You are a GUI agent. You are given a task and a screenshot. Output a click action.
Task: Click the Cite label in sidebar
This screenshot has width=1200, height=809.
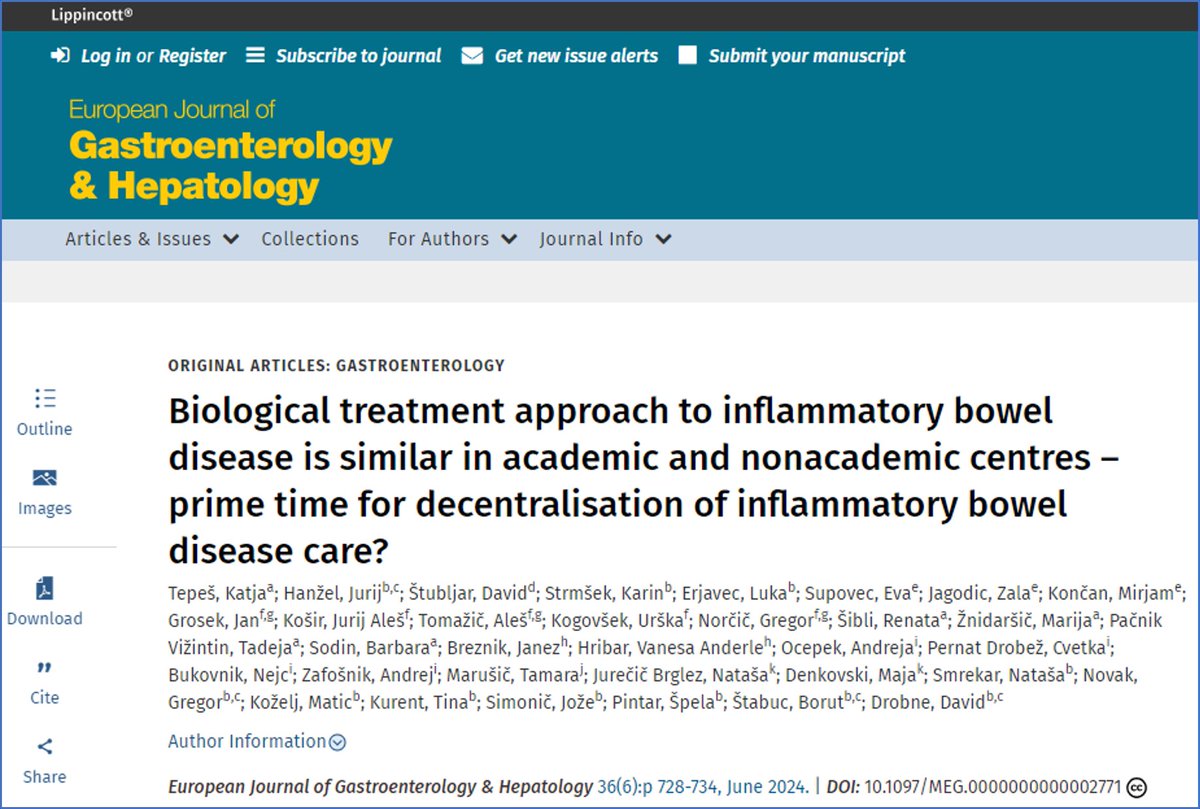pos(45,698)
